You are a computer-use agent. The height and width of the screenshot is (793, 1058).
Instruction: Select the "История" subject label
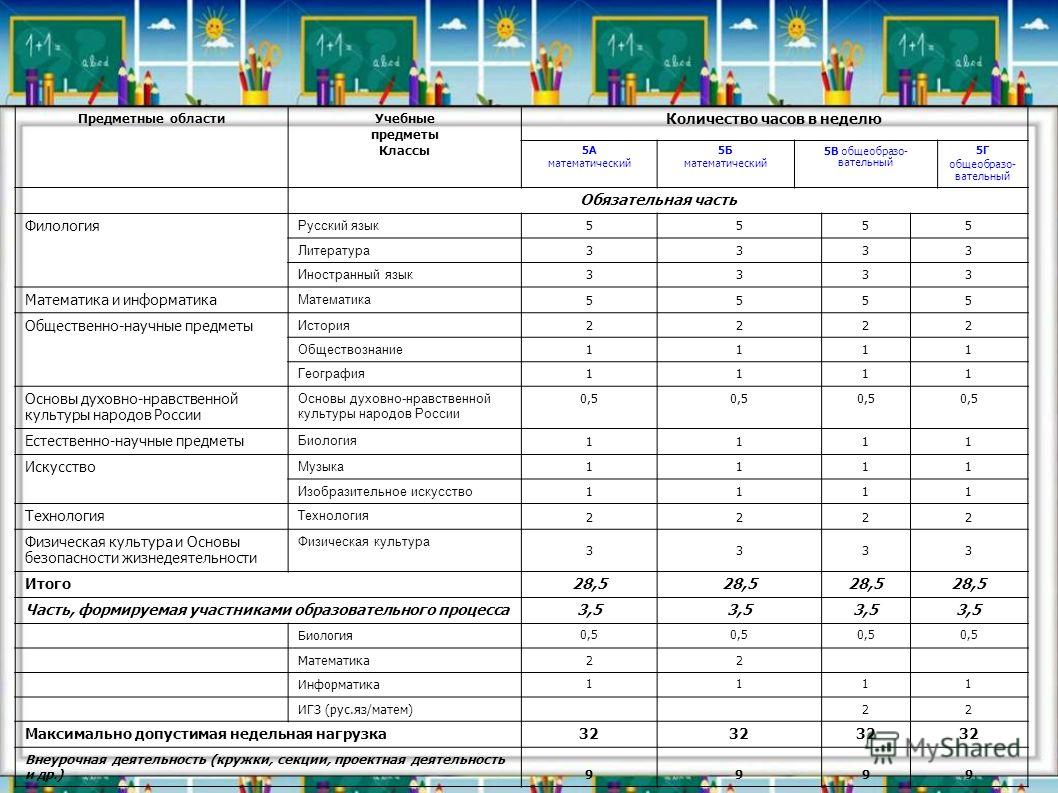[324, 325]
